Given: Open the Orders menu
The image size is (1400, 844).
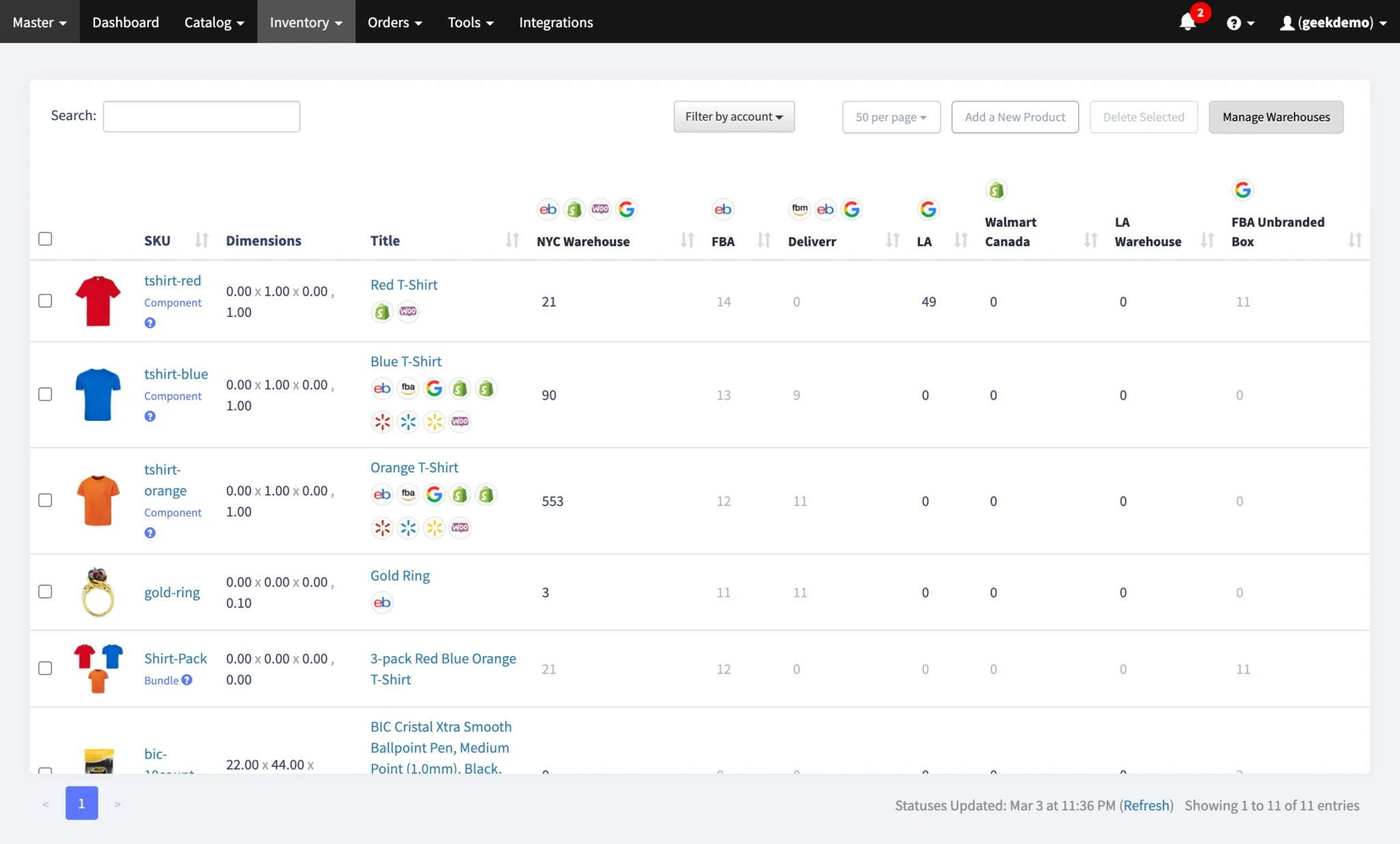Looking at the screenshot, I should pyautogui.click(x=394, y=23).
